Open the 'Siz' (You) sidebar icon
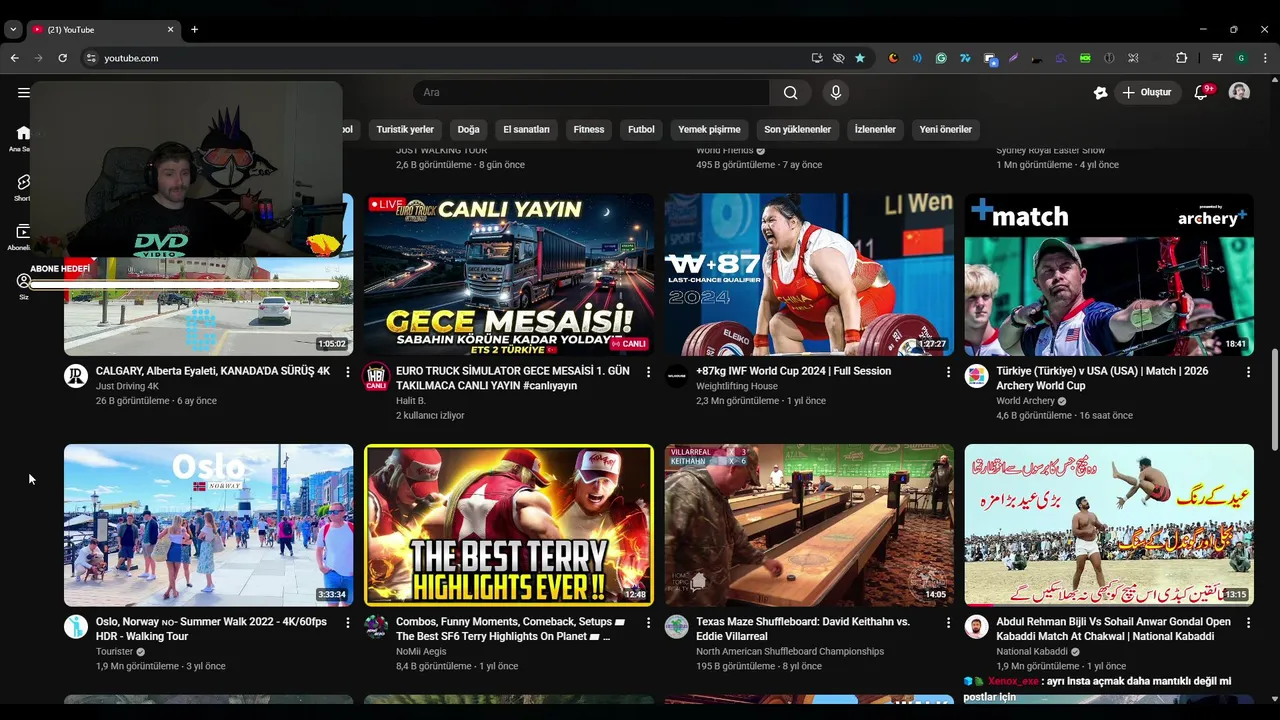 tap(23, 286)
